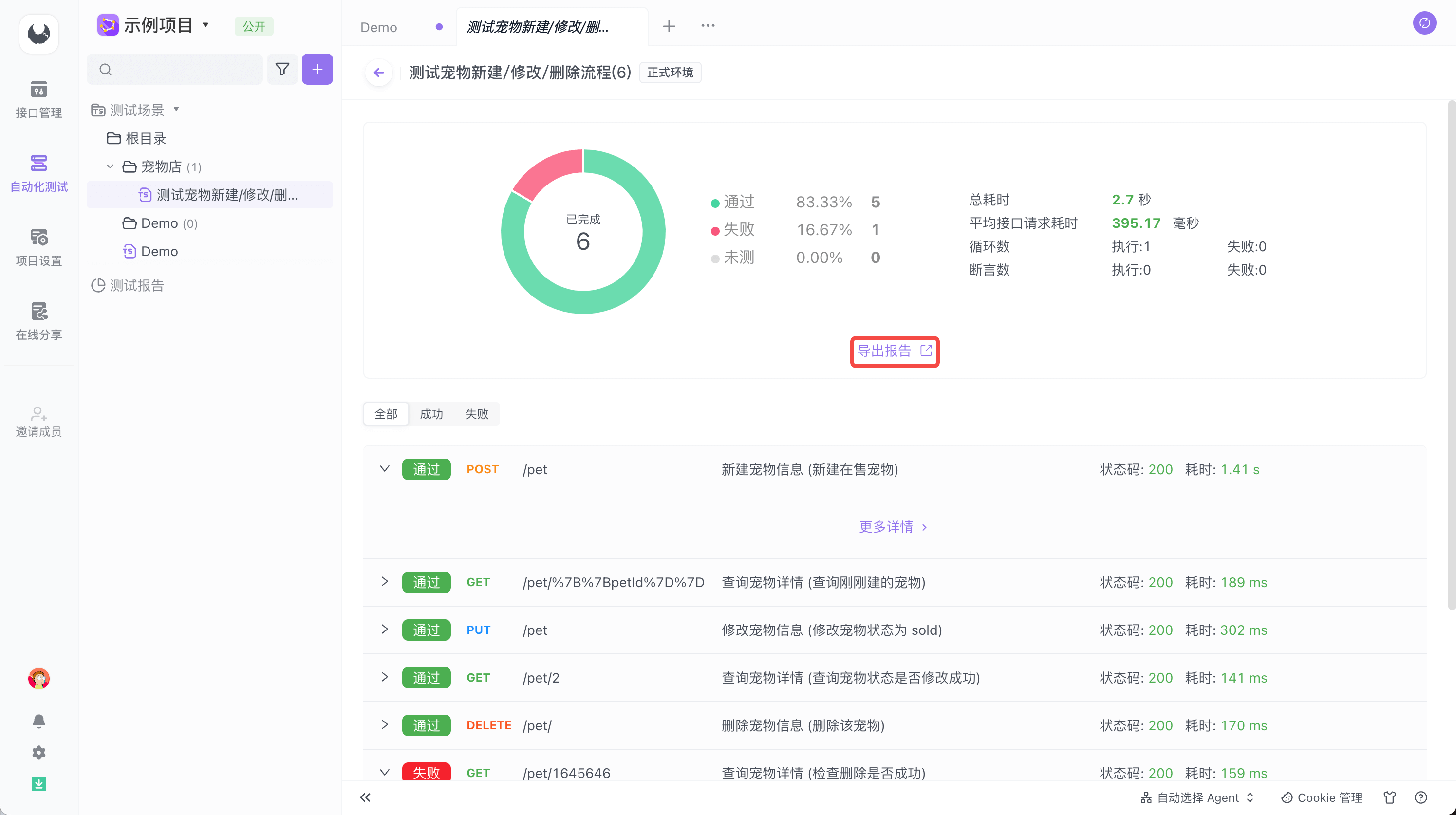
Task: Filter results to 失败 only
Action: (476, 414)
